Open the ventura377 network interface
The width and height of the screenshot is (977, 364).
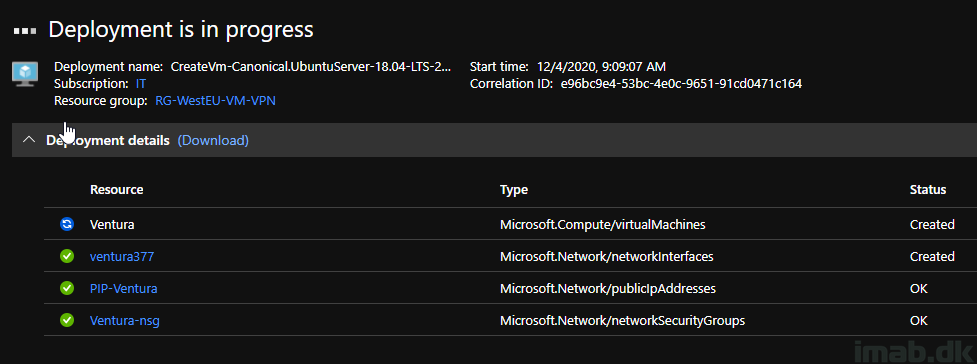tap(122, 256)
